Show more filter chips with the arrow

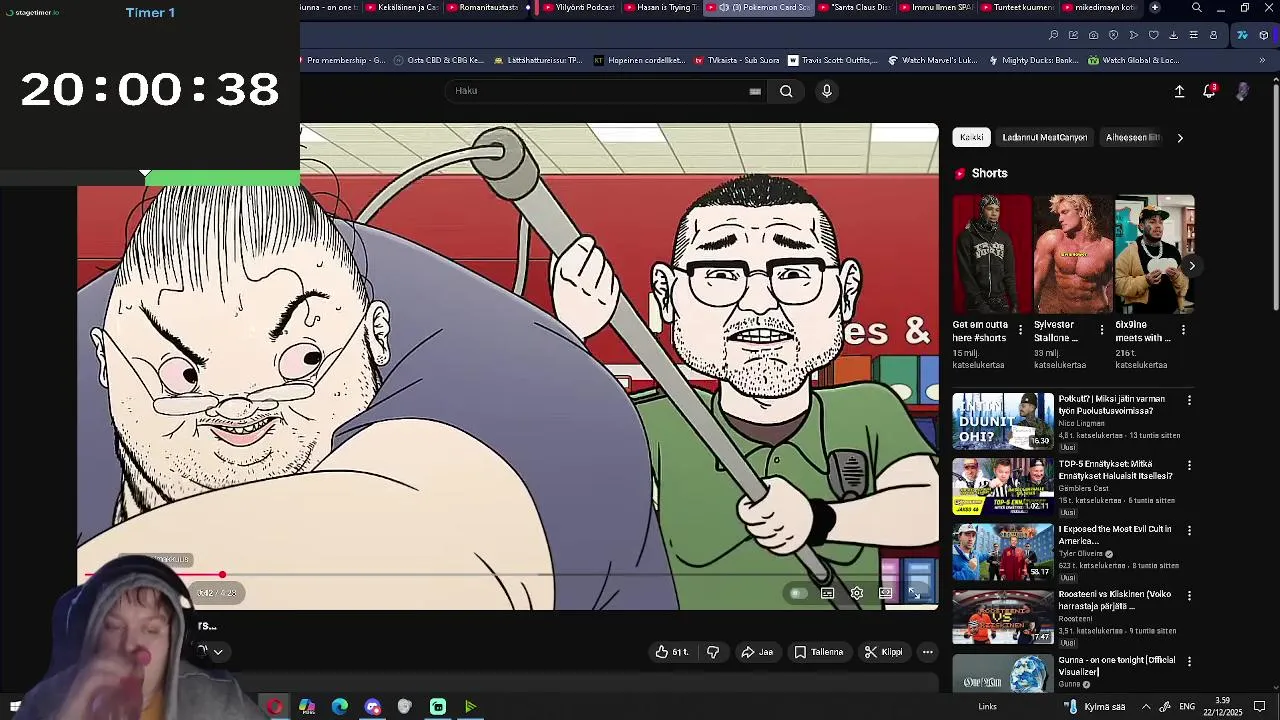(1180, 138)
